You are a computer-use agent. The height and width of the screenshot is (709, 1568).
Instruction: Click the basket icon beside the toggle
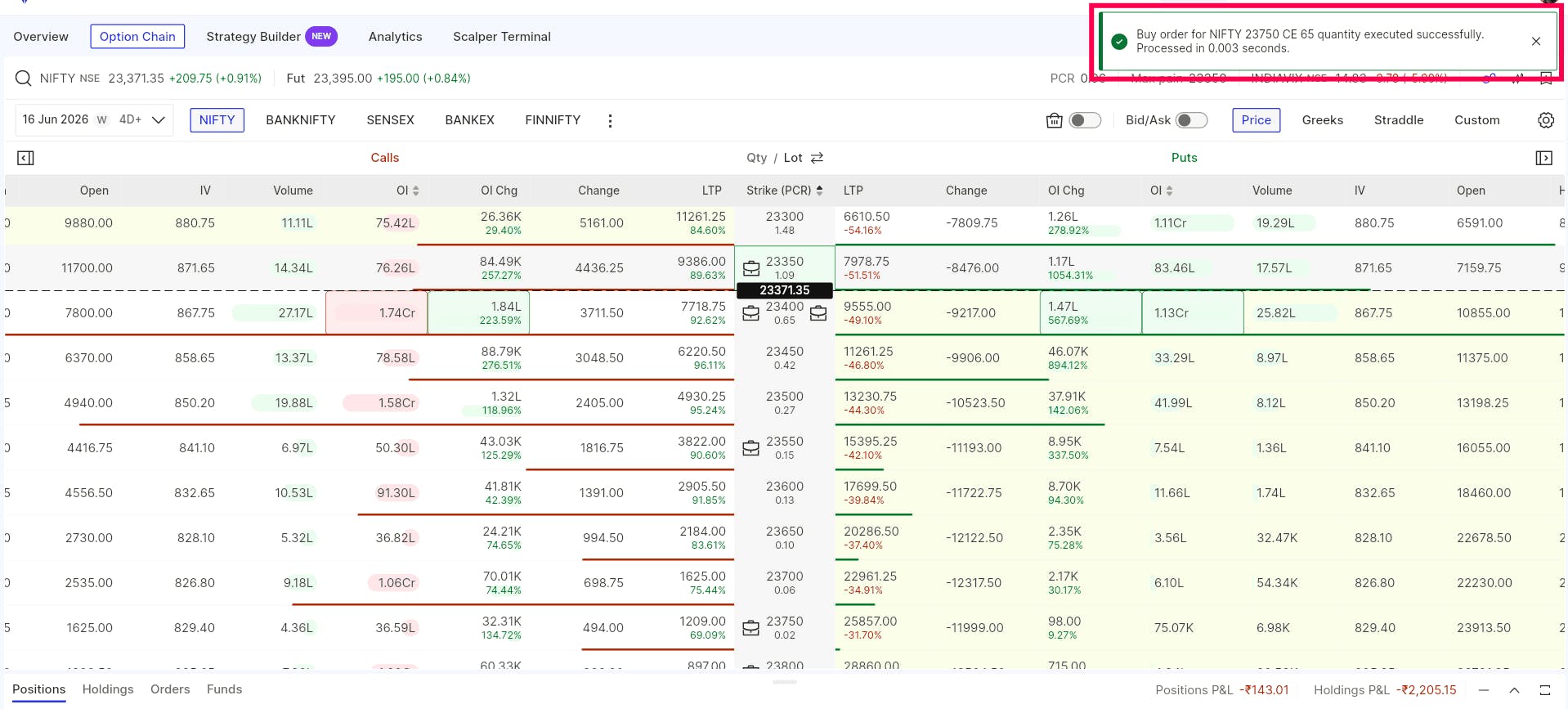(x=1054, y=120)
